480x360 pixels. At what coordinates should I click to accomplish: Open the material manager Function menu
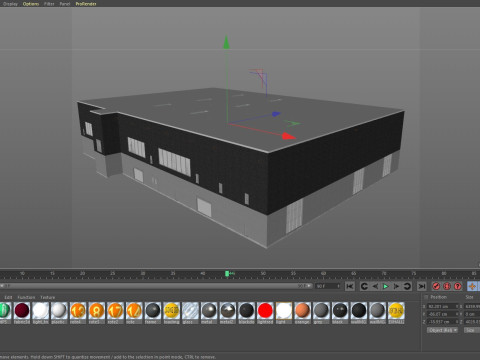point(26,297)
